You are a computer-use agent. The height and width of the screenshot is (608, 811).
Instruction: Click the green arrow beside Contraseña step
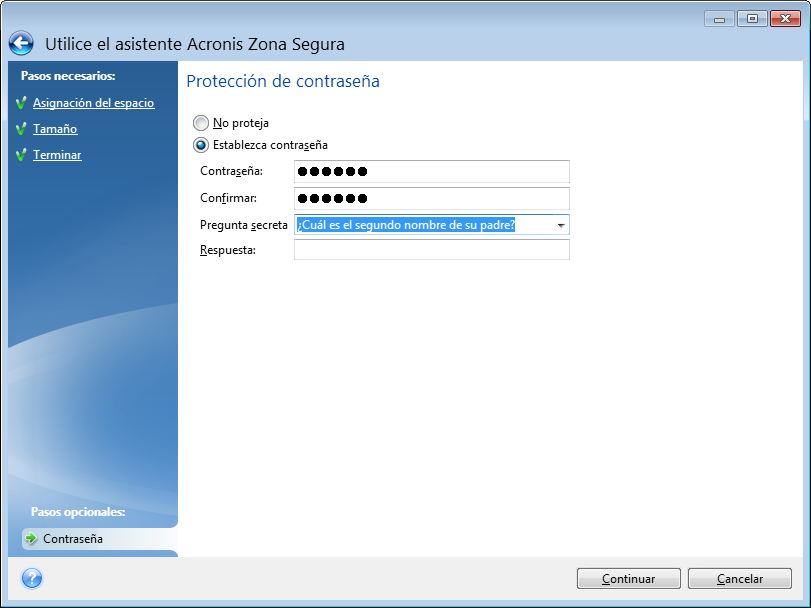pyautogui.click(x=31, y=538)
